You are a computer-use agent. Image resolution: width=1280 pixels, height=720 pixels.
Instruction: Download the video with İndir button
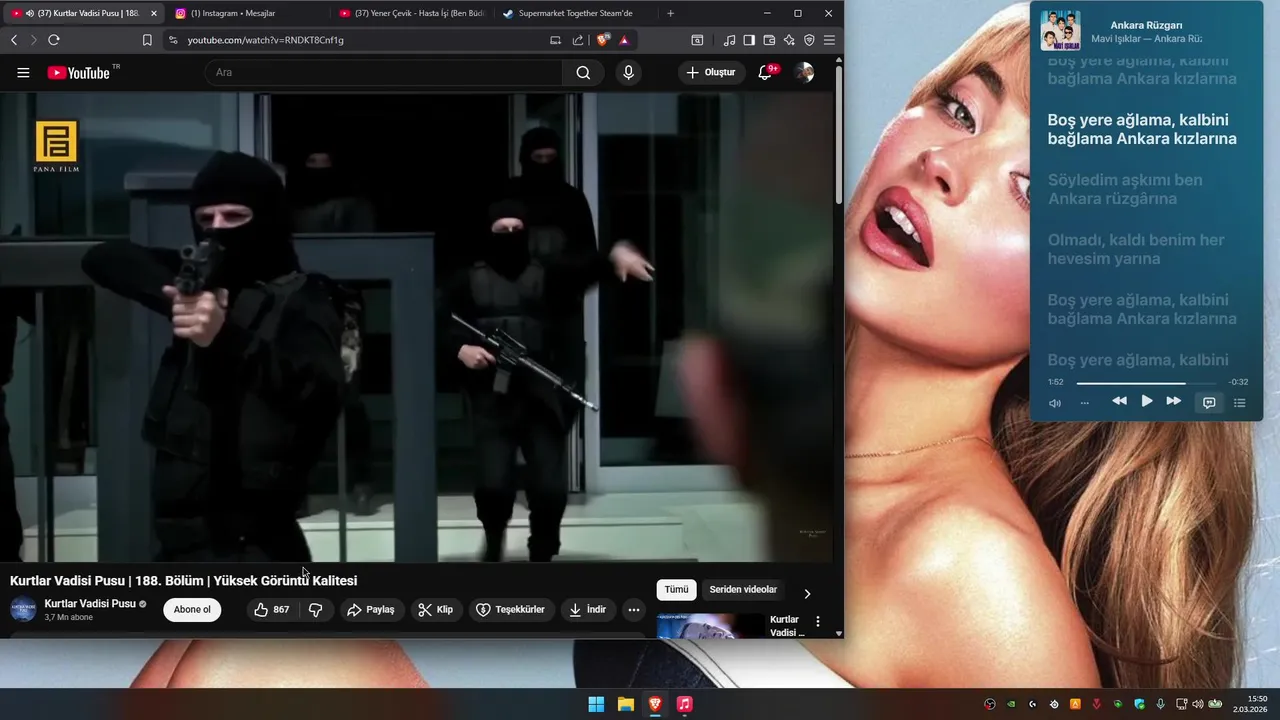pos(588,609)
